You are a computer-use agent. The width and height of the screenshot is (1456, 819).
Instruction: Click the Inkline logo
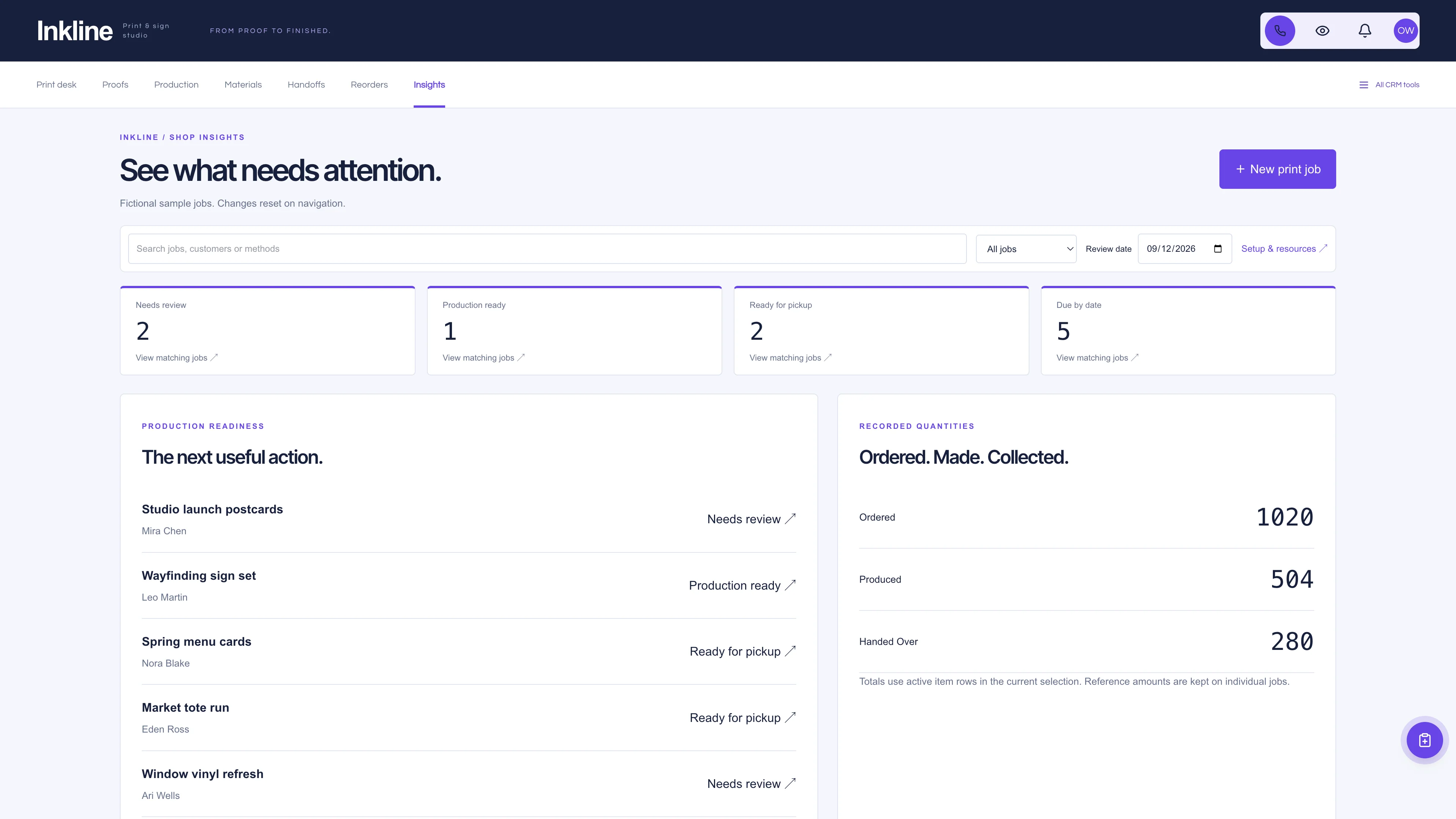(x=75, y=30)
